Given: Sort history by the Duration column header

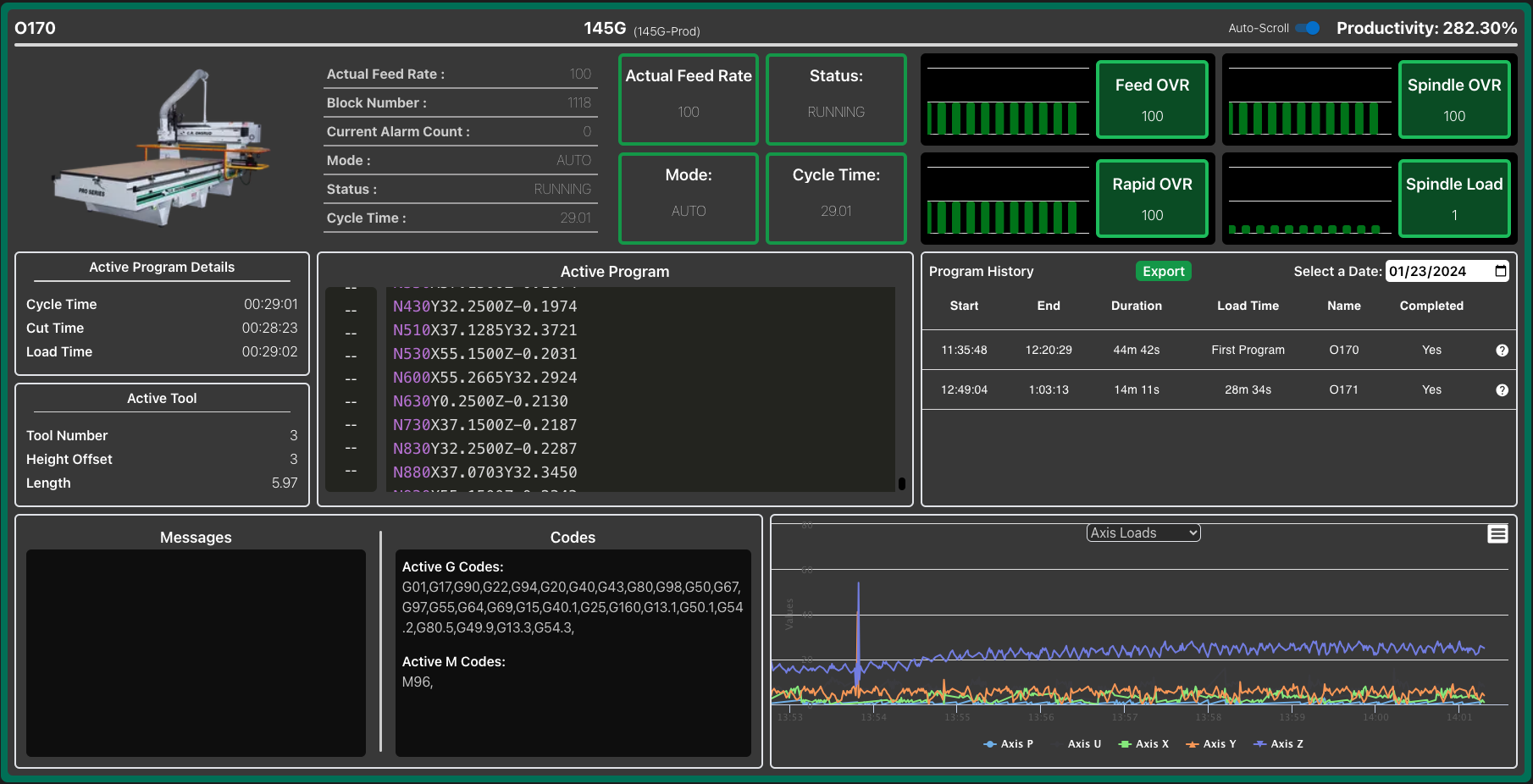Looking at the screenshot, I should click(1136, 306).
